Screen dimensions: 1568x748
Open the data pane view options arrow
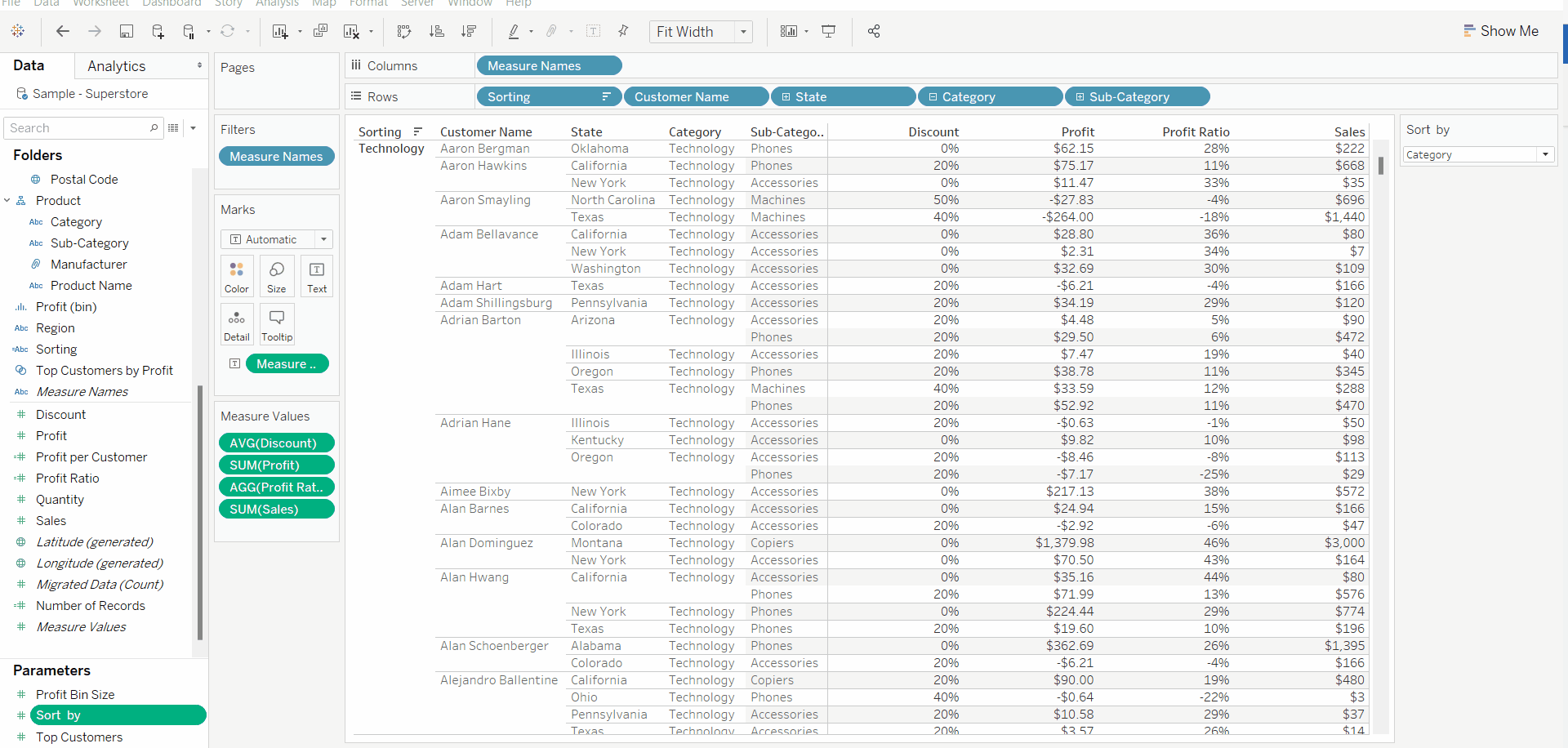click(x=194, y=128)
